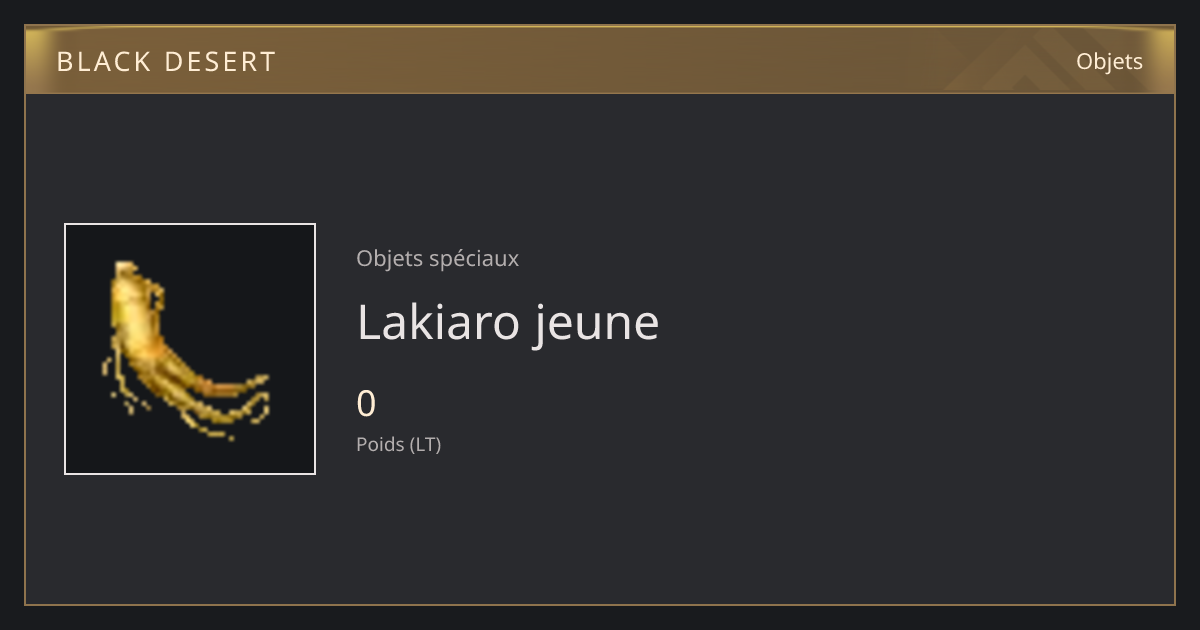The width and height of the screenshot is (1200, 630).
Task: Click the top tip of the Lakiaro root
Action: pos(126,268)
